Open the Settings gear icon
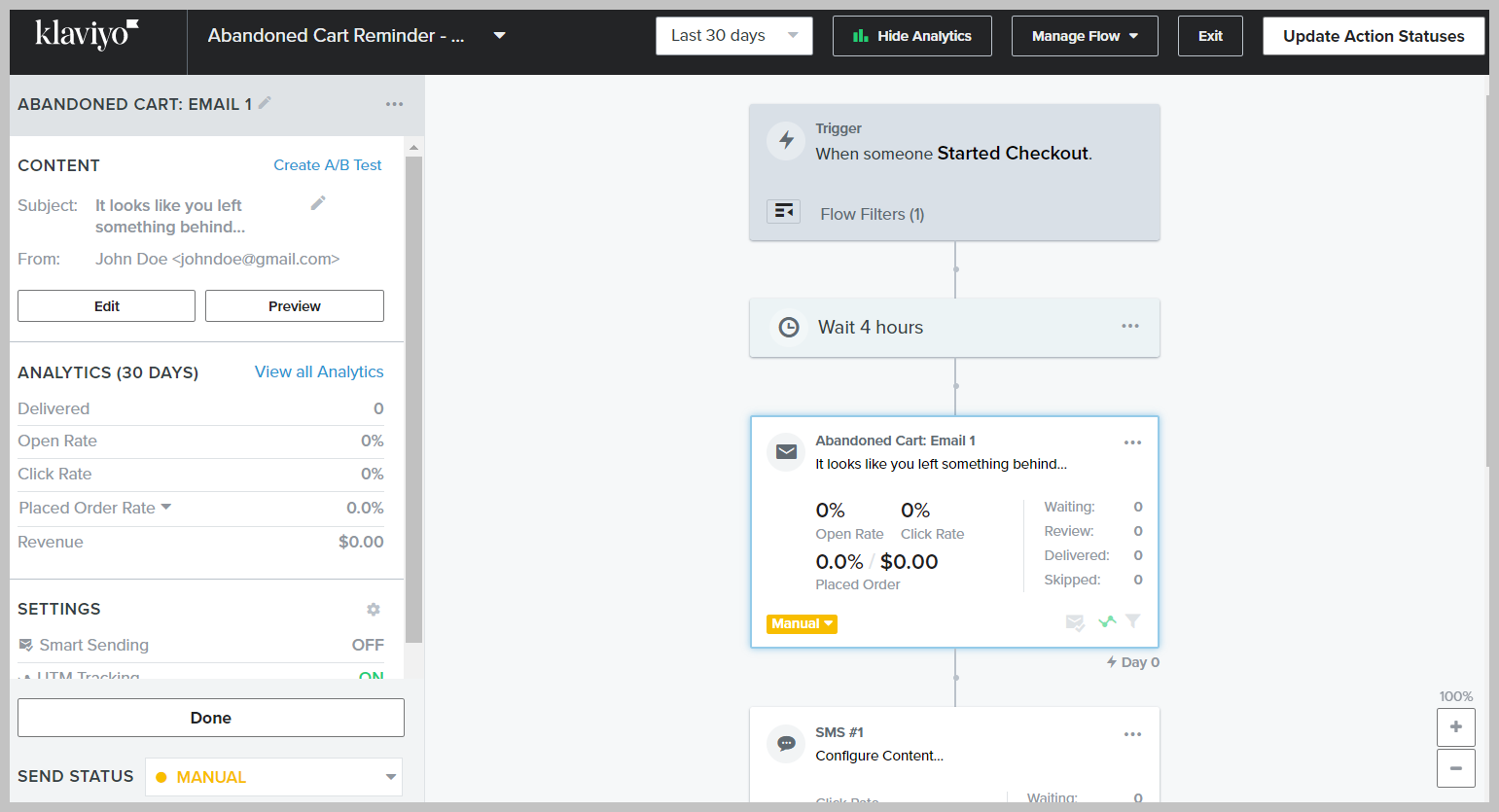The image size is (1499, 812). [x=374, y=609]
